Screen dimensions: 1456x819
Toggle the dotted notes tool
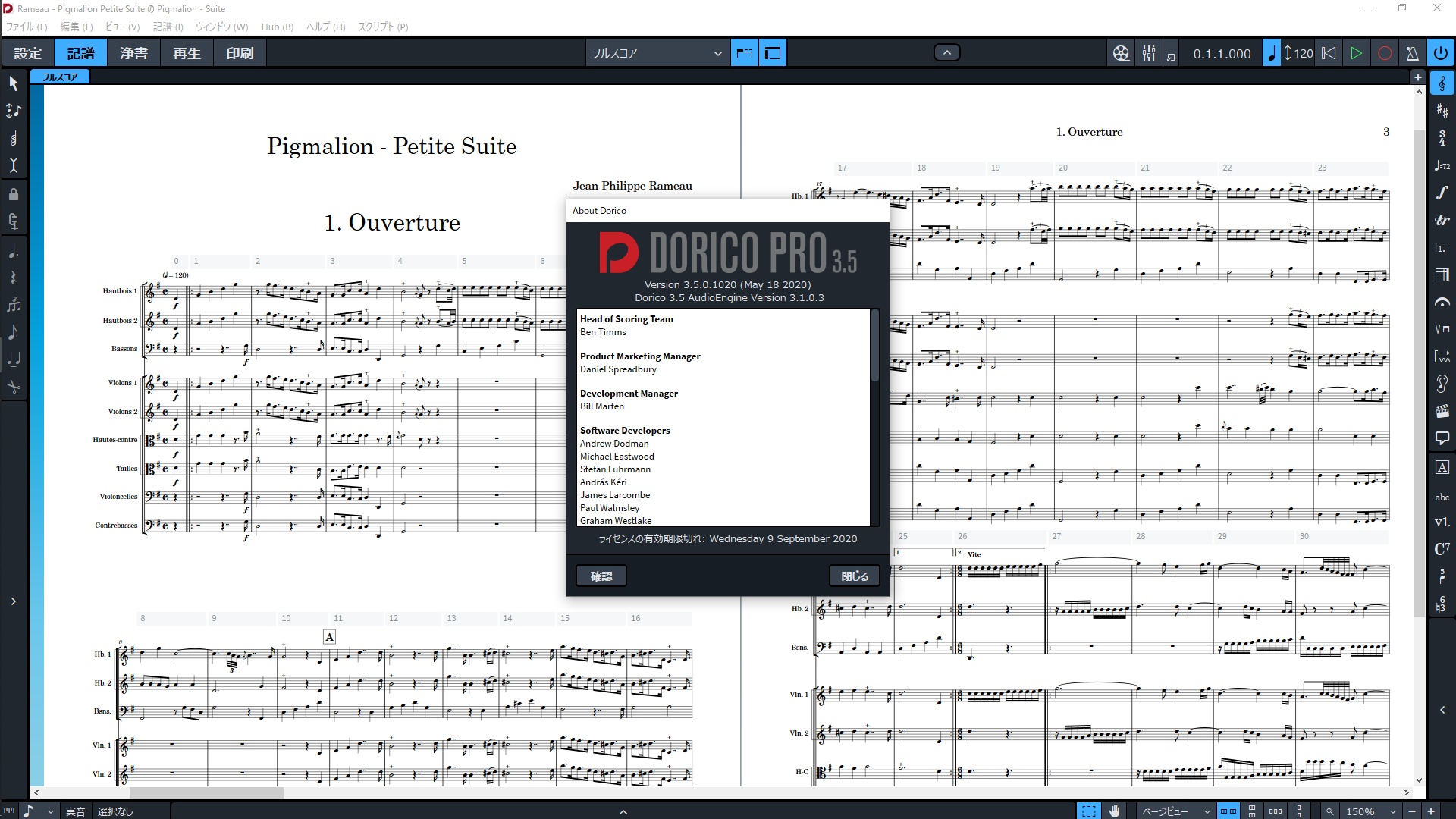click(x=14, y=250)
